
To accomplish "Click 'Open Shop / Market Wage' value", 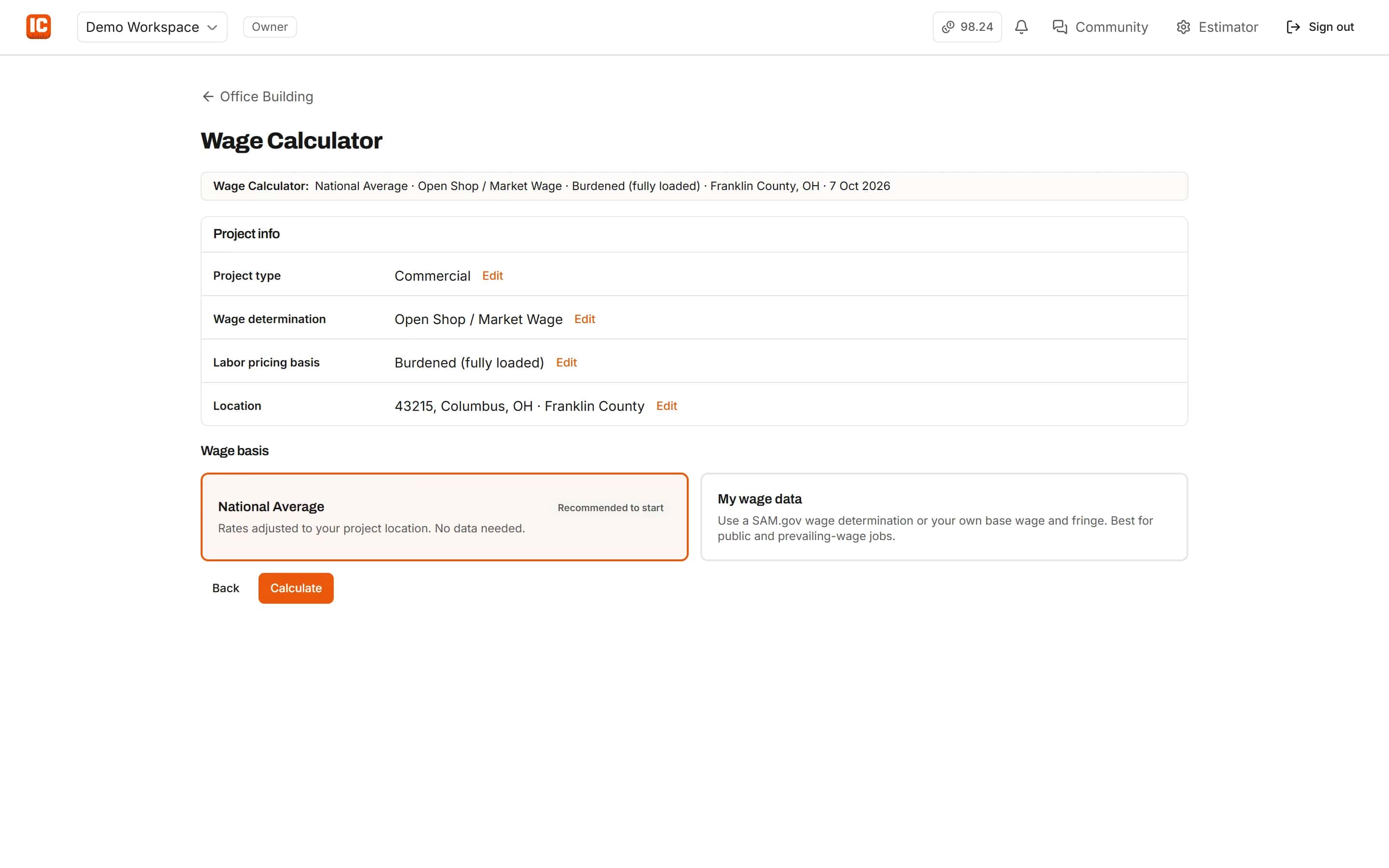I will [478, 319].
